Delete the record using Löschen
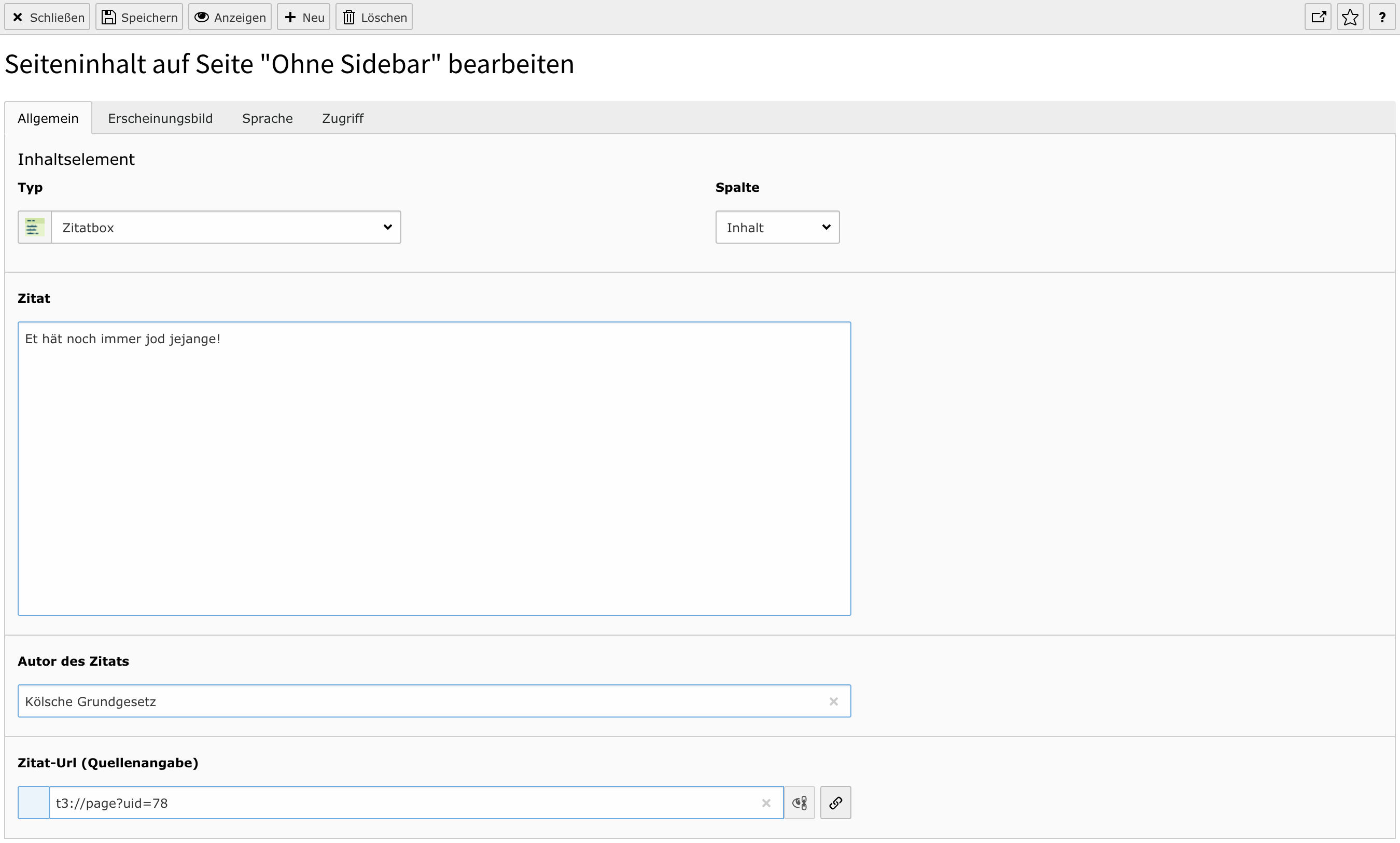The image size is (1400, 843). (x=374, y=18)
